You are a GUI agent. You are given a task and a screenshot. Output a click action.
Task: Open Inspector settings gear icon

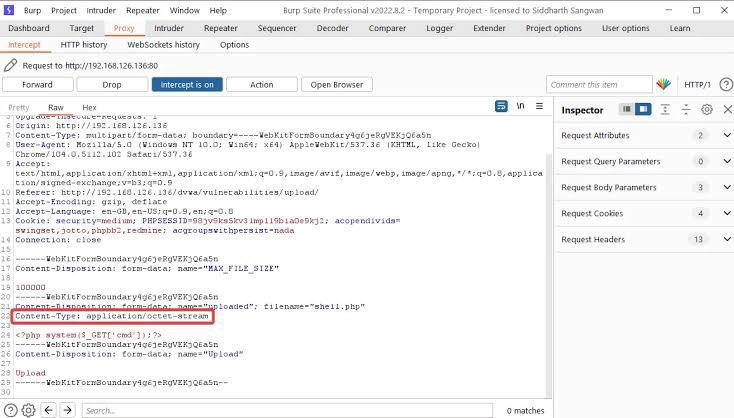707,110
